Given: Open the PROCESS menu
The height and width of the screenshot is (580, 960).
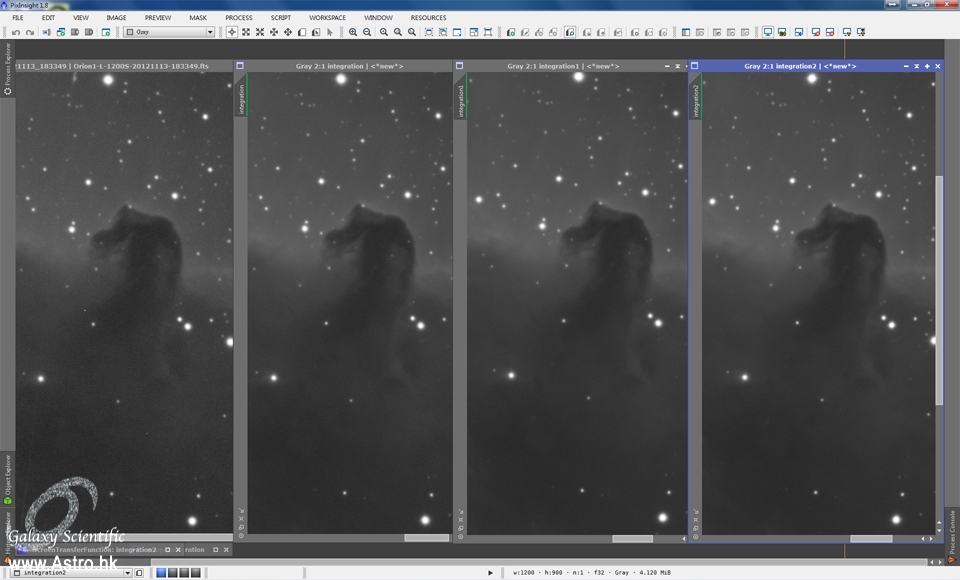Looking at the screenshot, I should (238, 18).
